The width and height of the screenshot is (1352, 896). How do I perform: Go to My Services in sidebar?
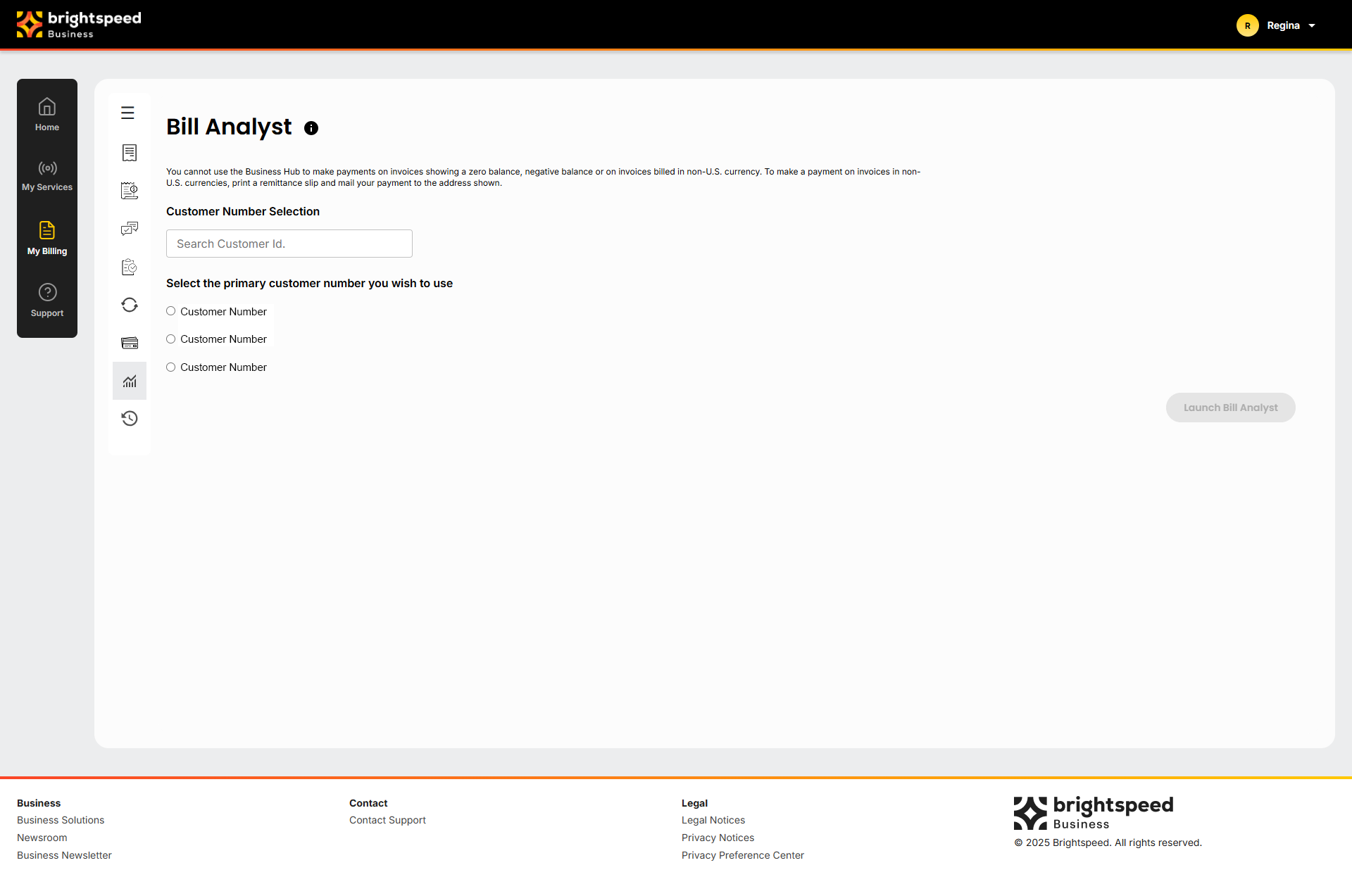tap(47, 176)
